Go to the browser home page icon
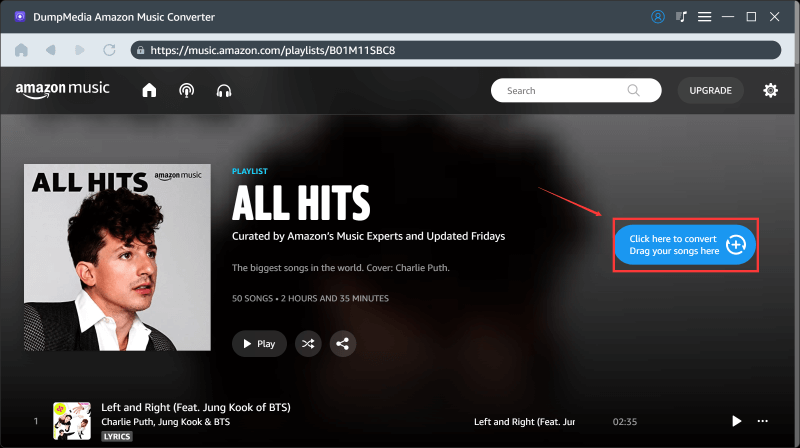 (21, 50)
